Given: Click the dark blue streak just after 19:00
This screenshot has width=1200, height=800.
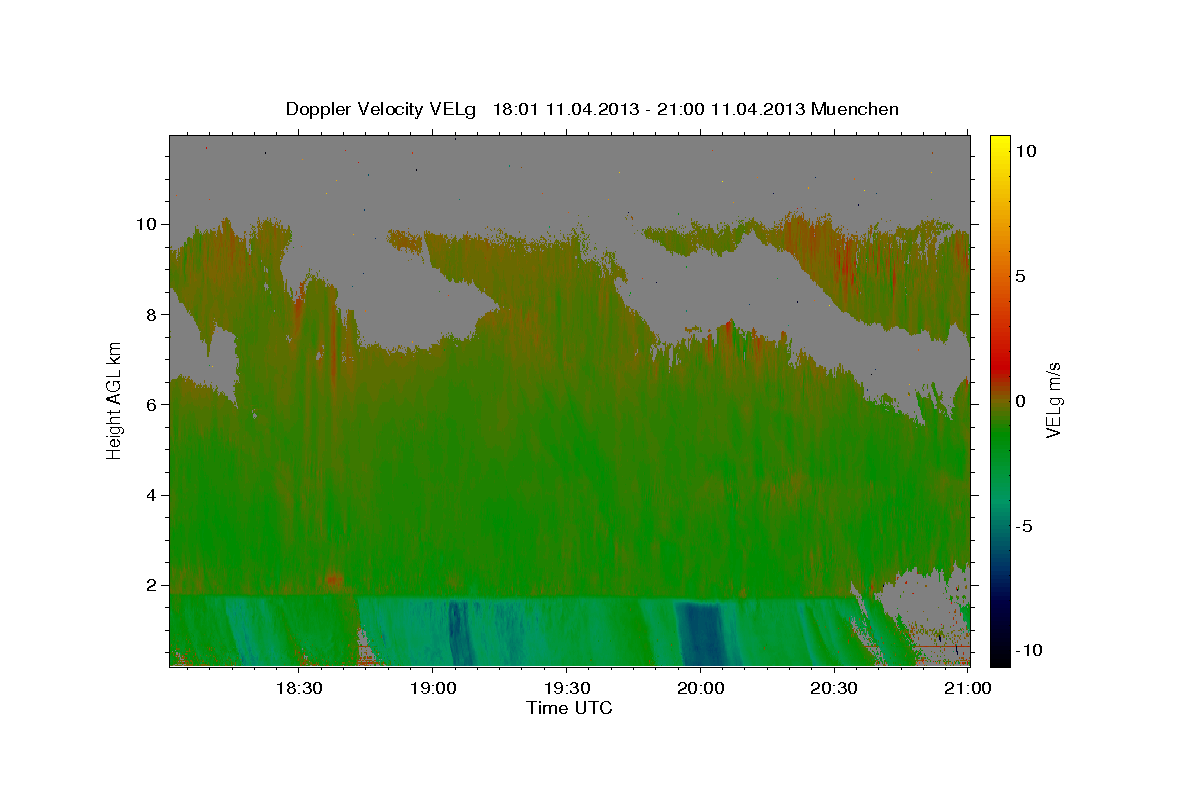Looking at the screenshot, I should (459, 632).
